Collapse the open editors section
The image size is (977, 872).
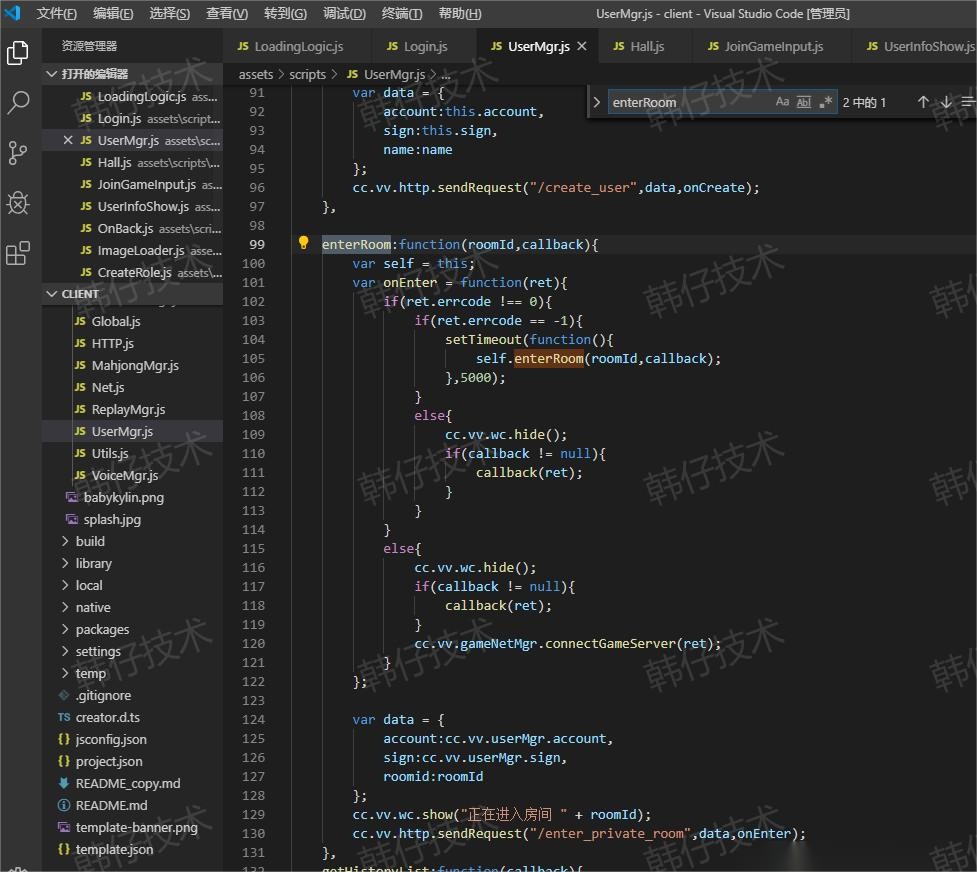click(x=52, y=74)
